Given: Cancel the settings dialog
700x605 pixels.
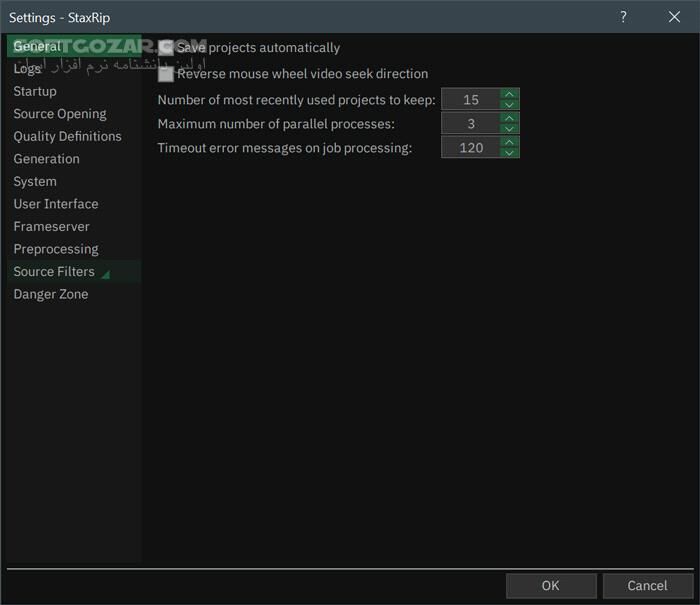Looking at the screenshot, I should click(647, 585).
